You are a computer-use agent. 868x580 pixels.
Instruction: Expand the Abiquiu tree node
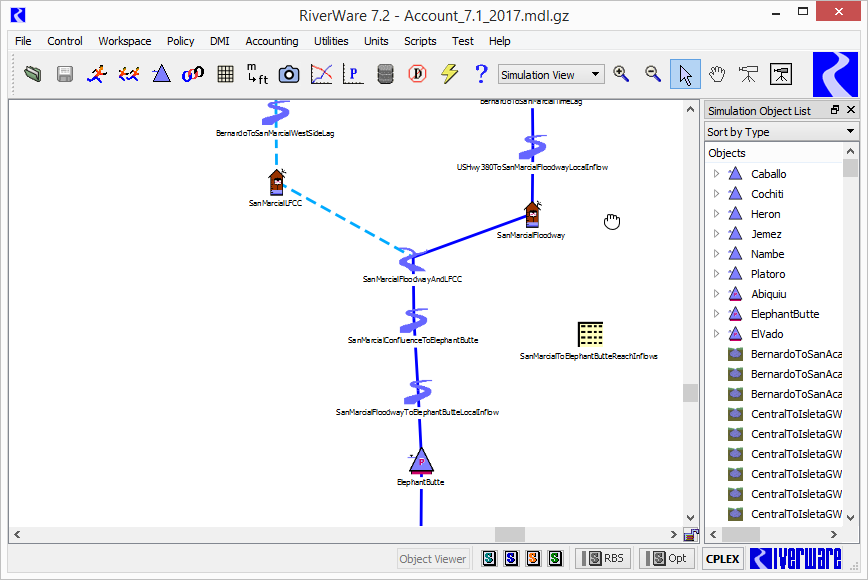(x=716, y=293)
